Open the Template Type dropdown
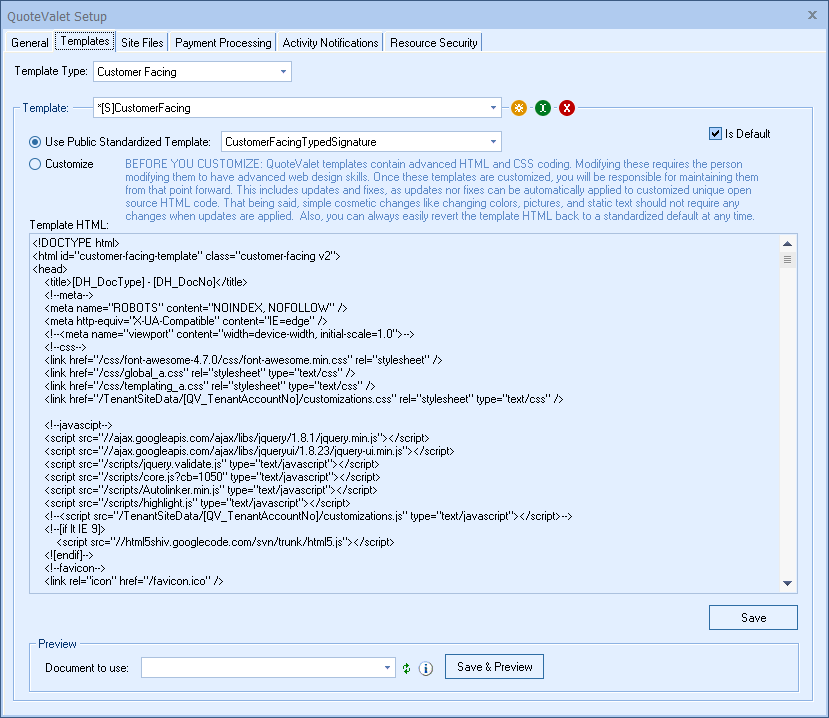Viewport: 829px width, 718px height. (x=283, y=71)
